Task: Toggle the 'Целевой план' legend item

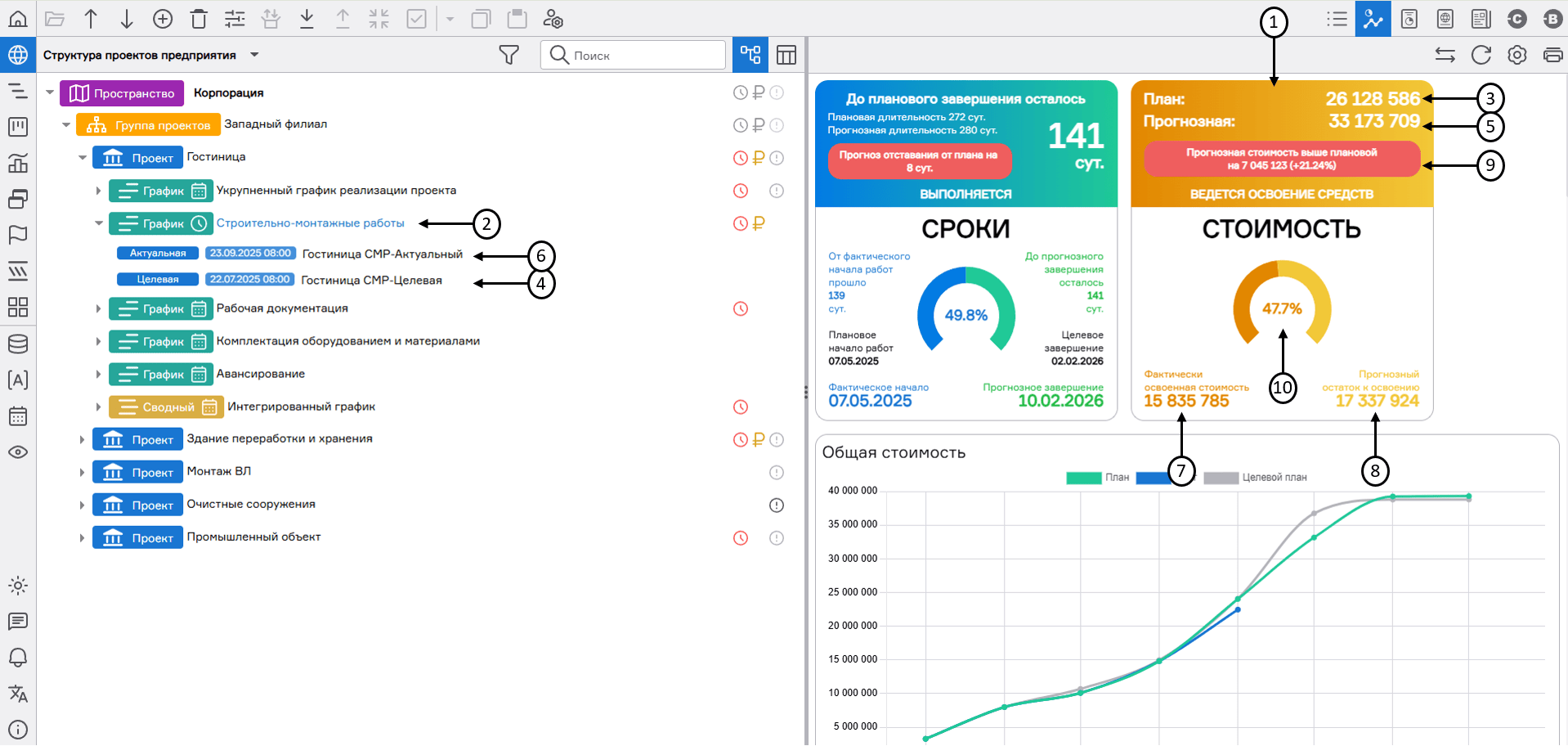Action: point(1256,478)
